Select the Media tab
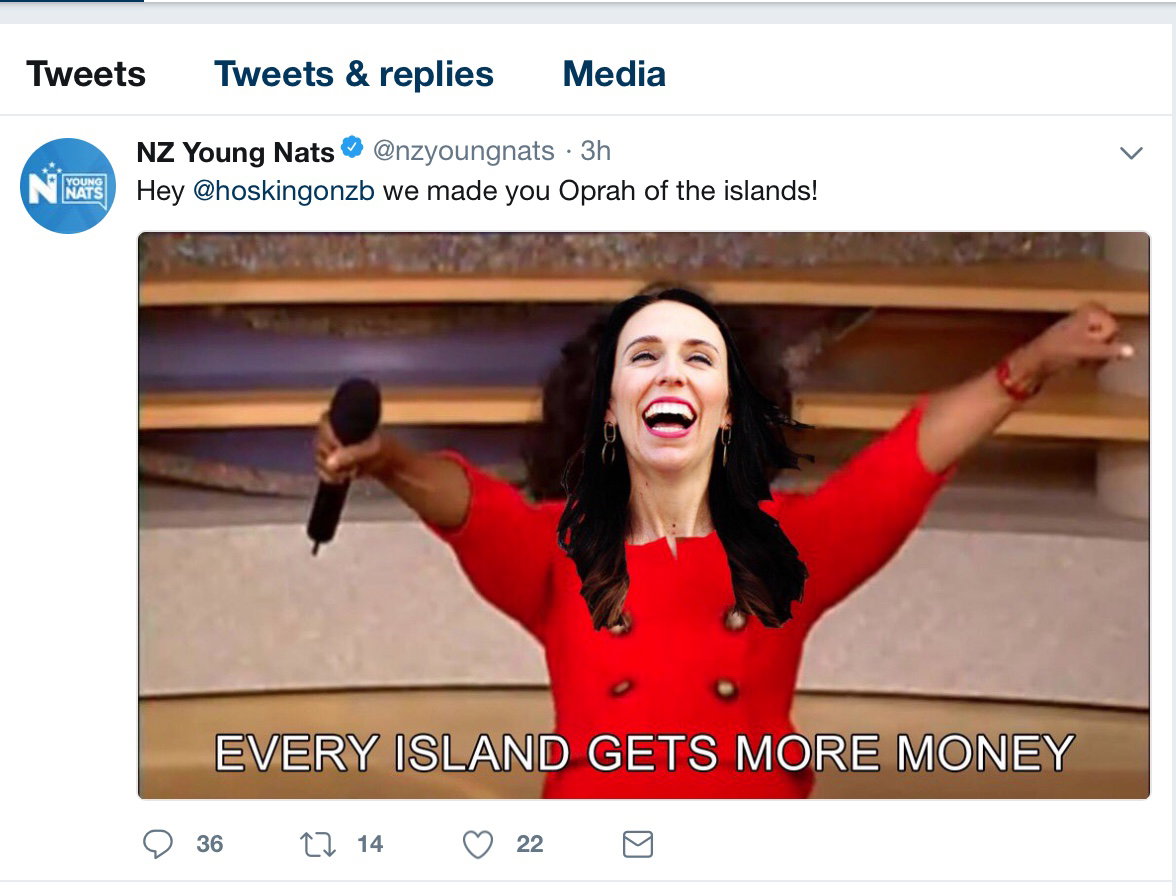The height and width of the screenshot is (896, 1176). (x=614, y=73)
